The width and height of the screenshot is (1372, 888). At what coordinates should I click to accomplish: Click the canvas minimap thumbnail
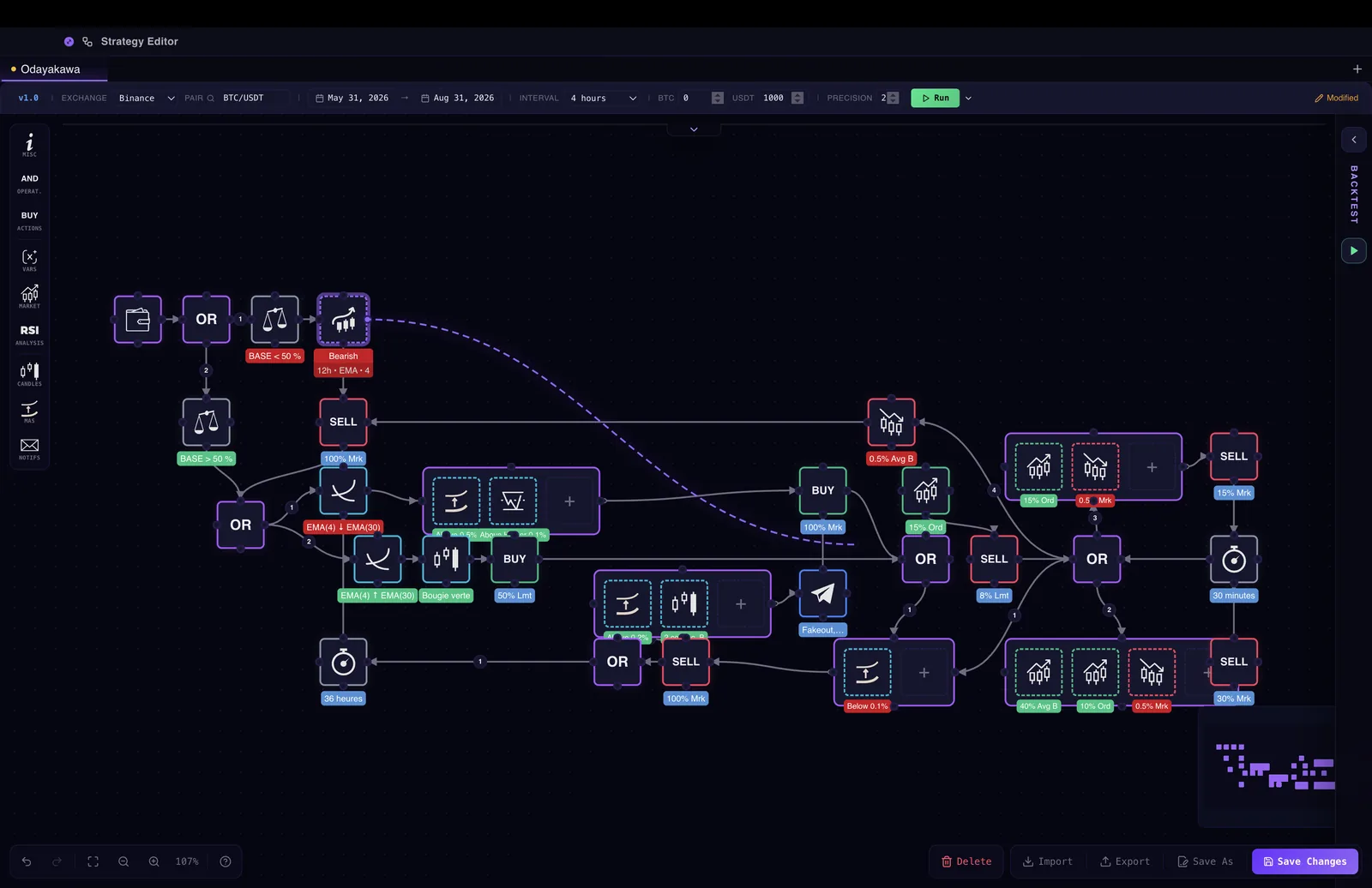pyautogui.click(x=1267, y=765)
